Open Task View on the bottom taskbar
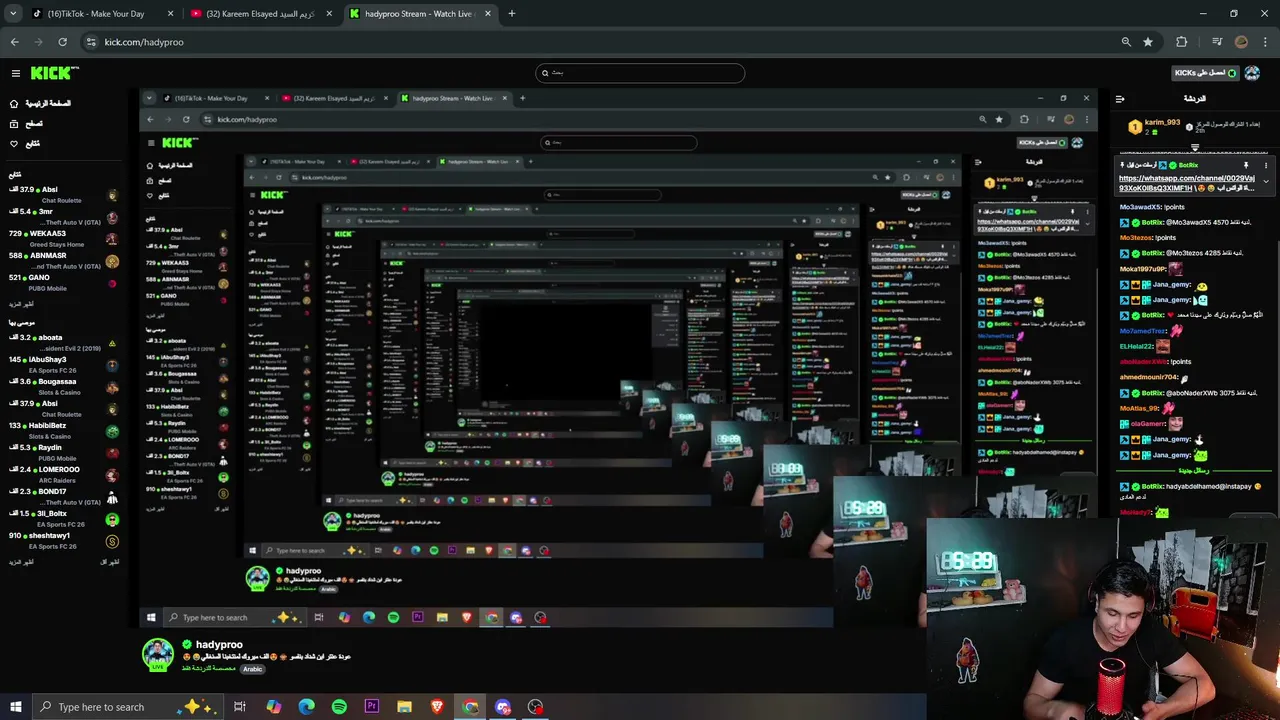The height and width of the screenshot is (720, 1280). 240,707
